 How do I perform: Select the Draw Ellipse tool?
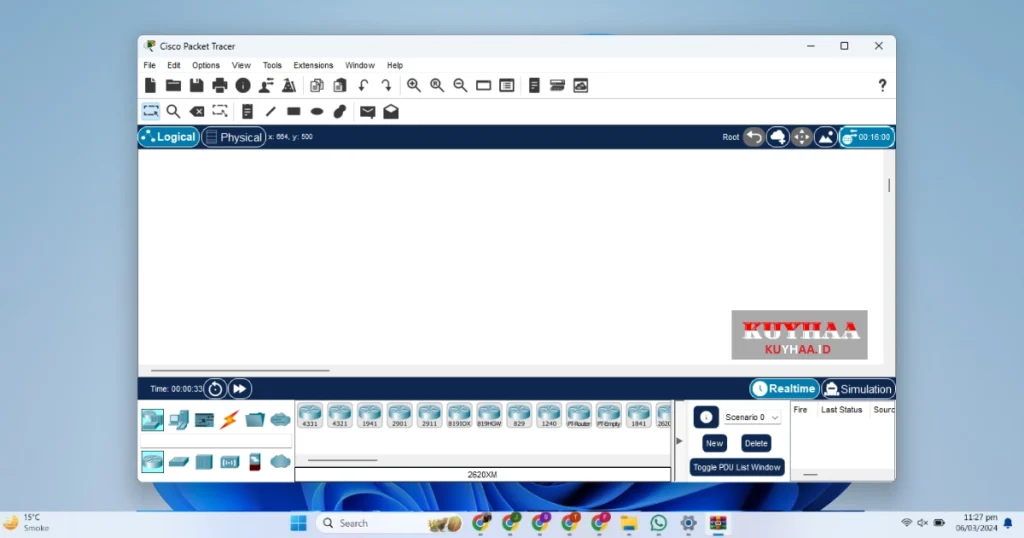pos(317,112)
